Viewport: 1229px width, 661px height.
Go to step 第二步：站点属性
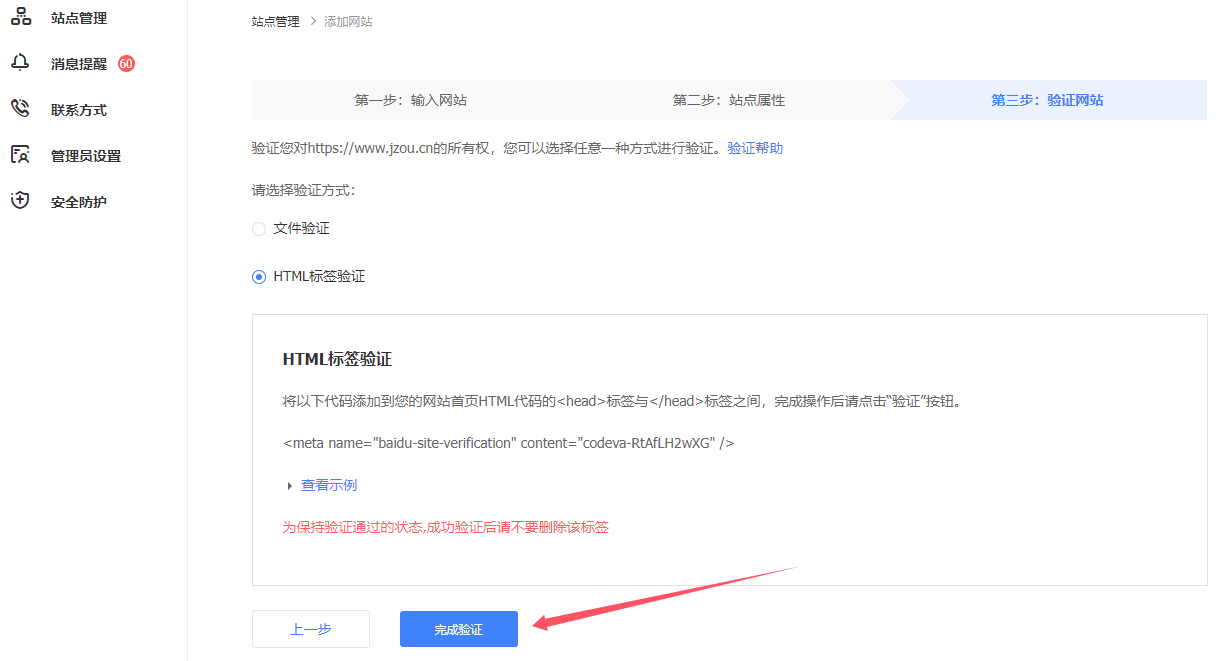pyautogui.click(x=729, y=100)
